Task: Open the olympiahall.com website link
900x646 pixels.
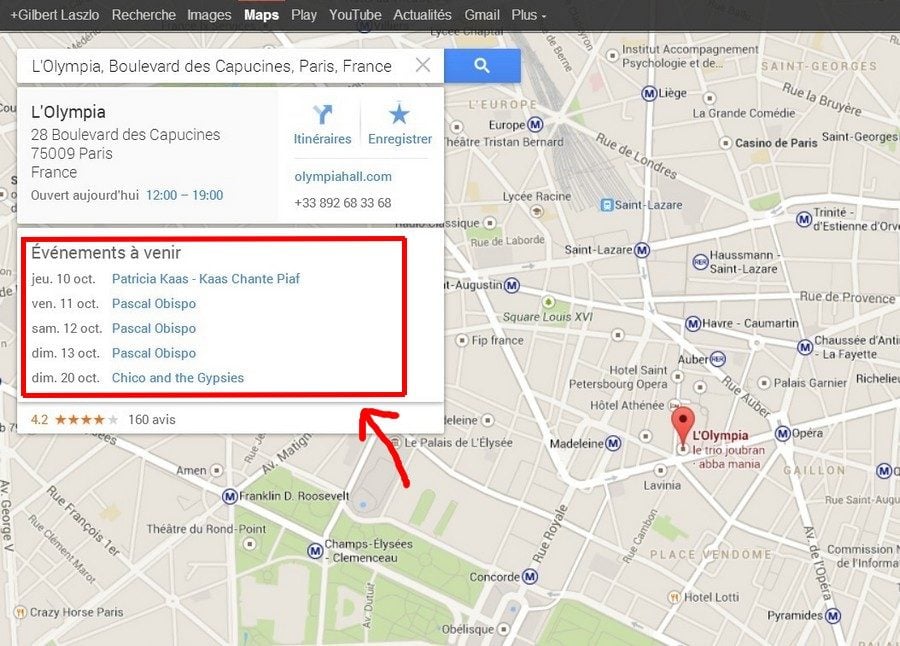Action: point(343,176)
